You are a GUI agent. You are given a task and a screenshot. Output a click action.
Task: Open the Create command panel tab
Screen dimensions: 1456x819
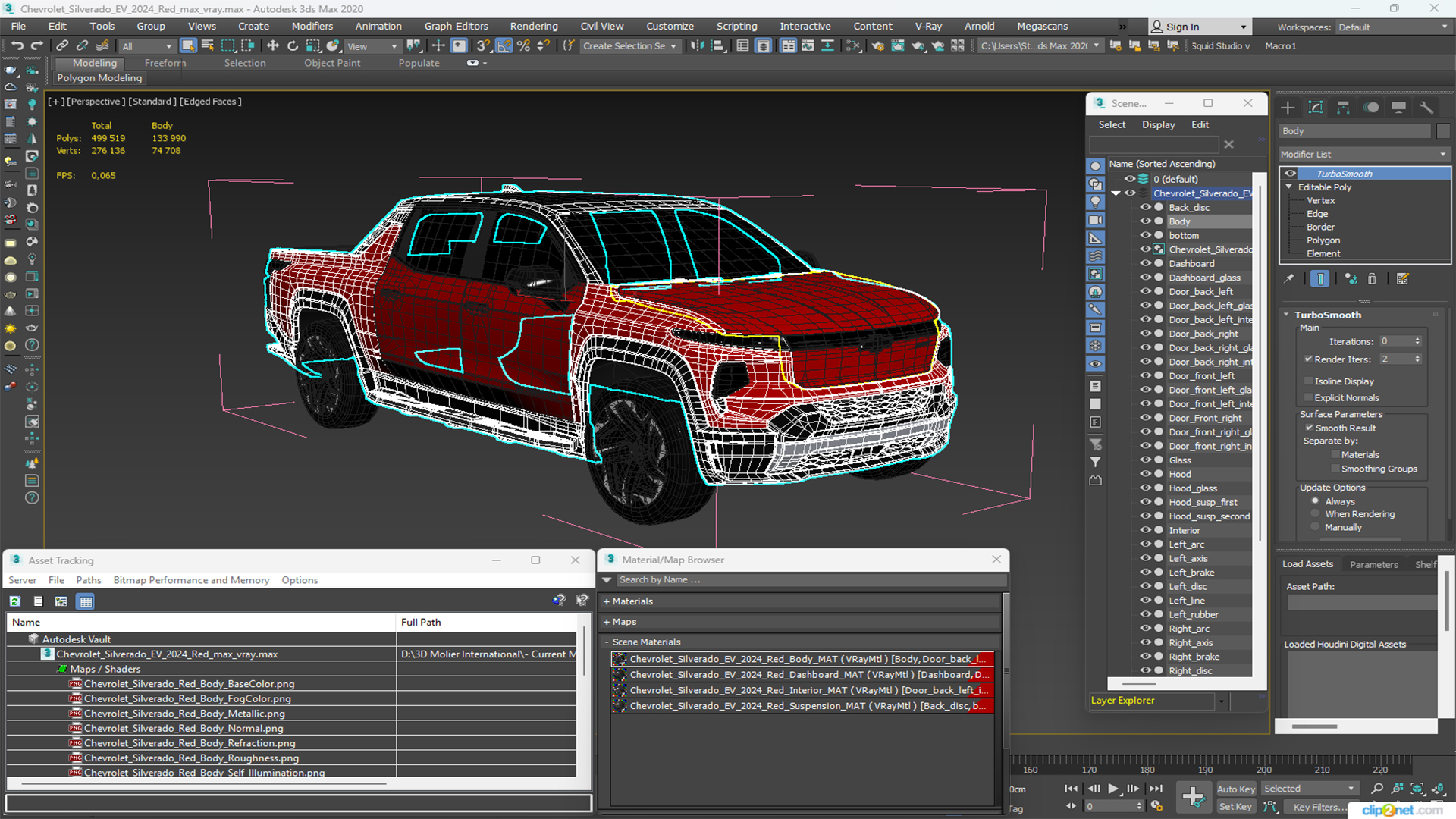click(x=1288, y=108)
